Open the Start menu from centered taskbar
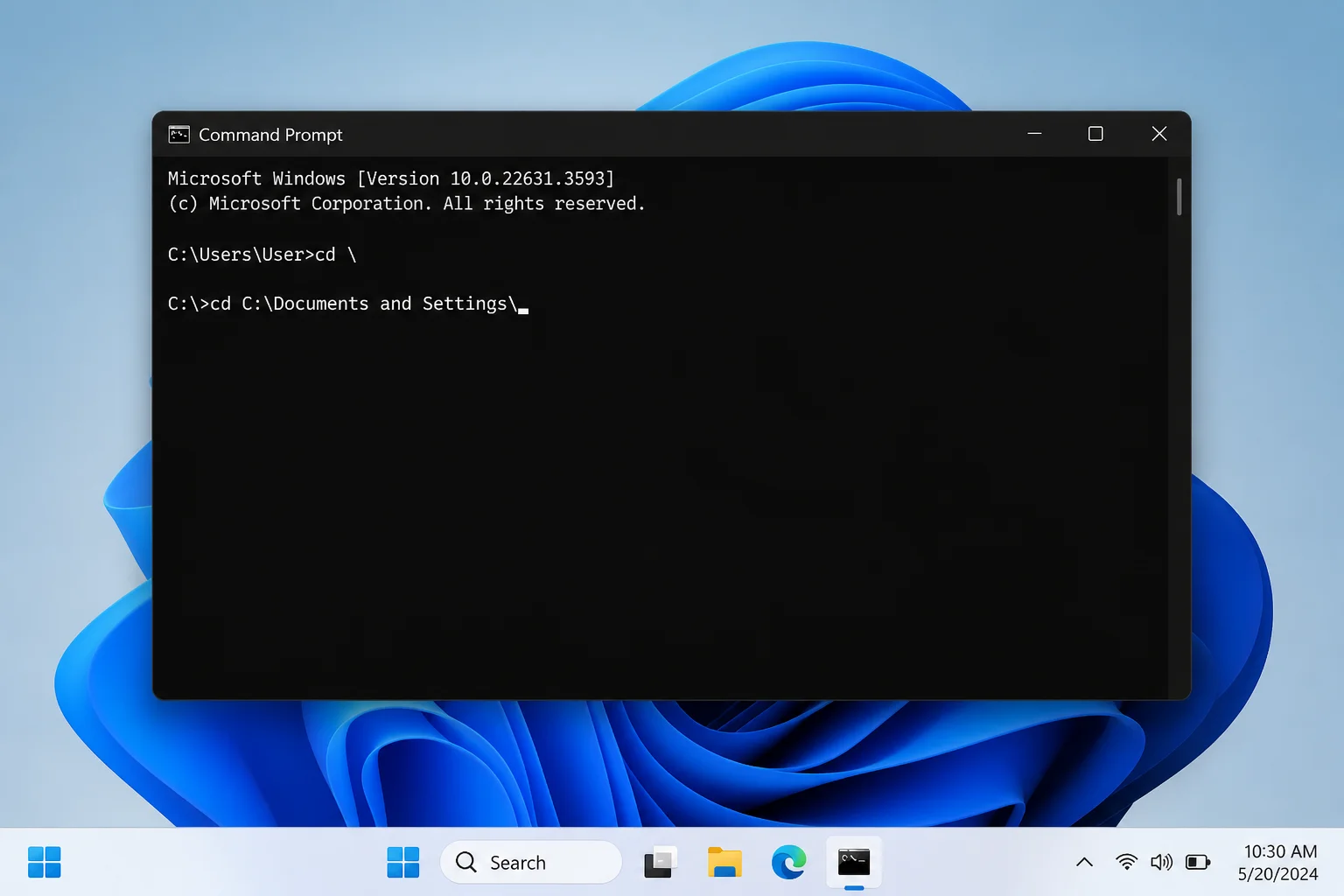1344x896 pixels. coord(403,863)
